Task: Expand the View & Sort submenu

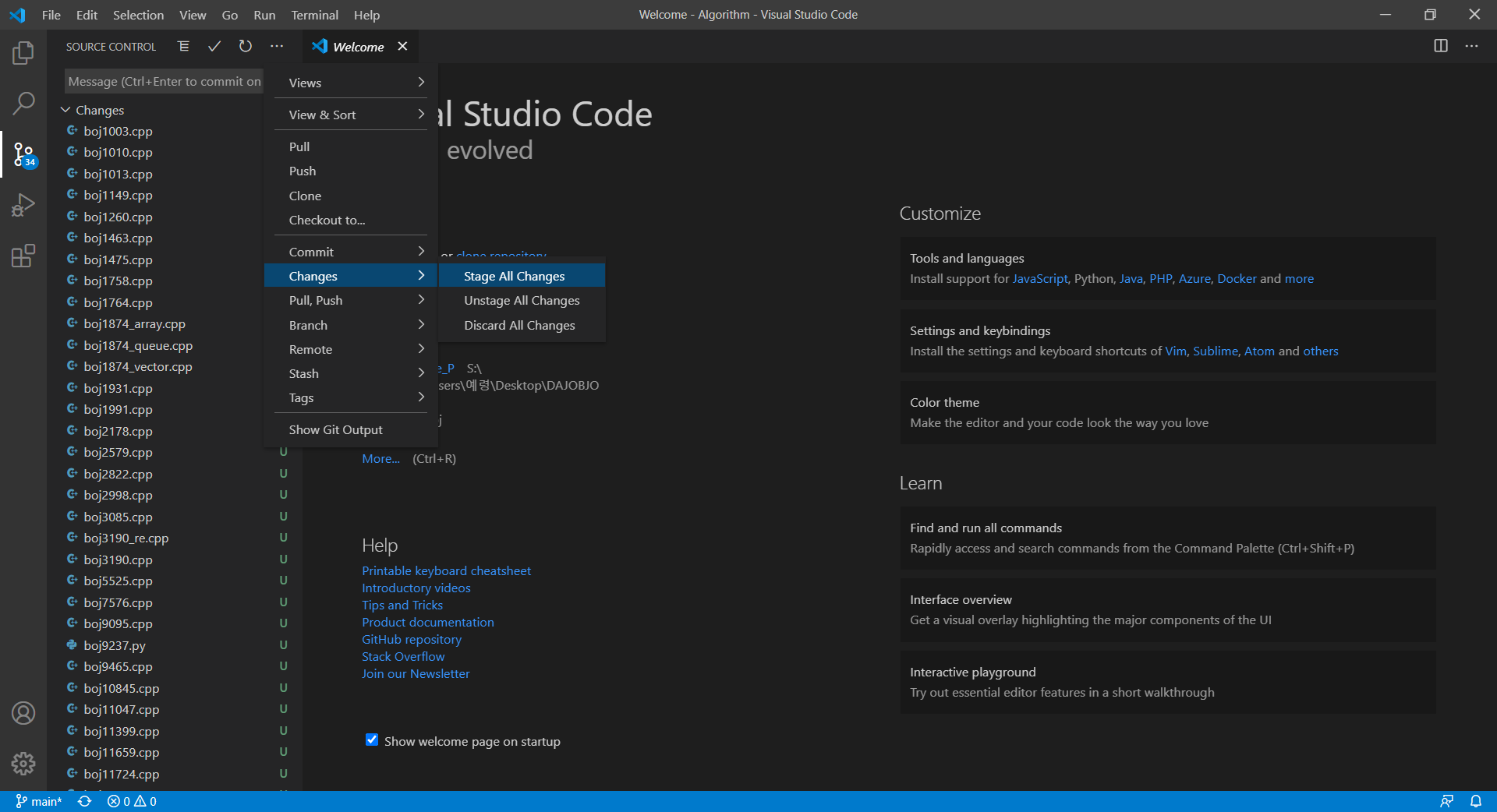Action: [351, 115]
